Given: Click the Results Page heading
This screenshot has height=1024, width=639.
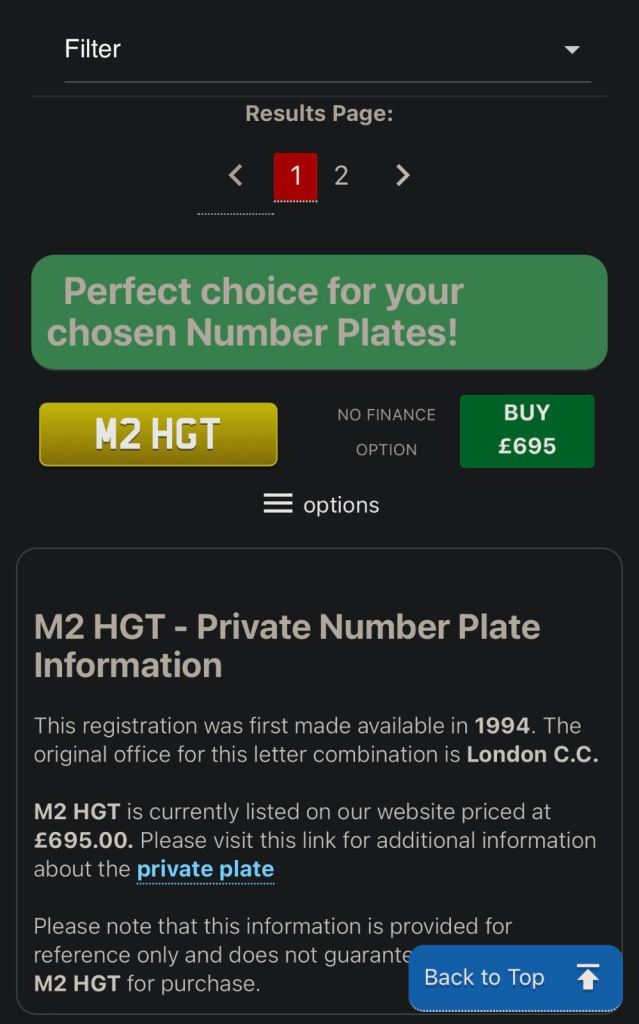Looking at the screenshot, I should [x=320, y=113].
